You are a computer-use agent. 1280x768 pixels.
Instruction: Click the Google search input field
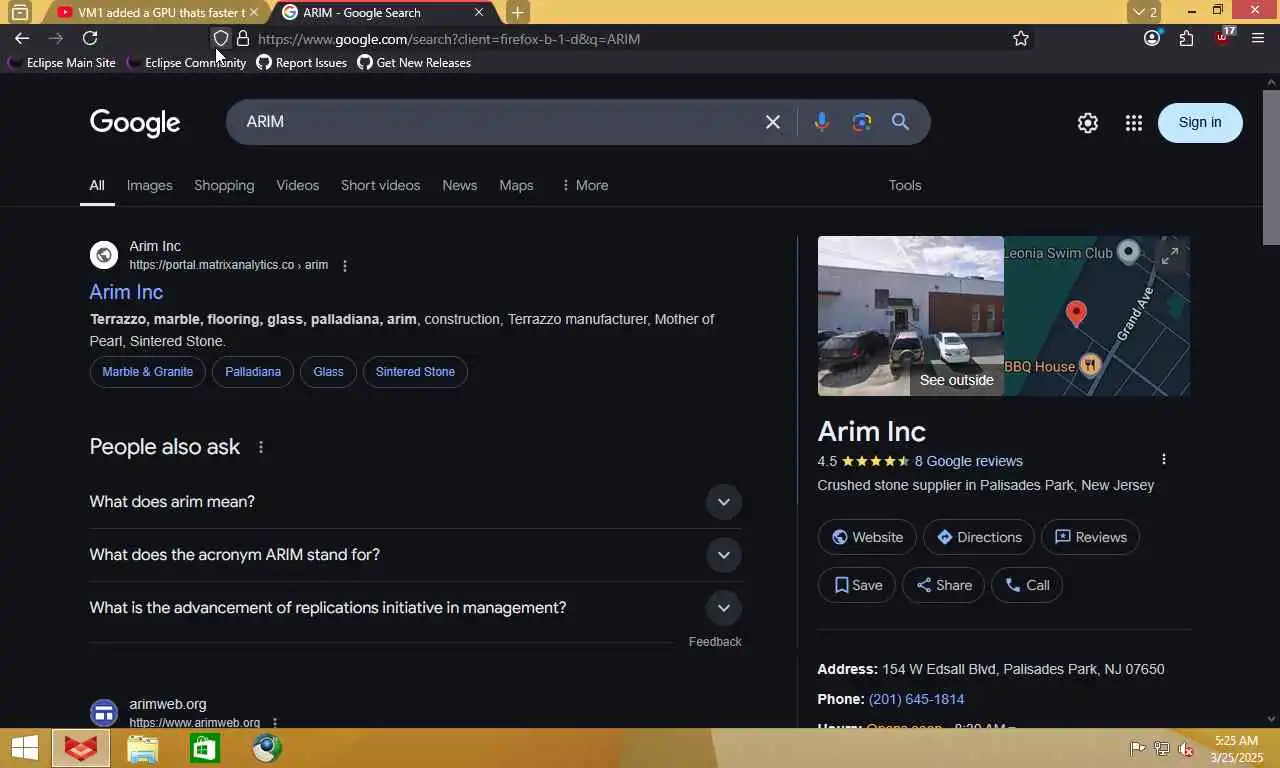tap(500, 122)
